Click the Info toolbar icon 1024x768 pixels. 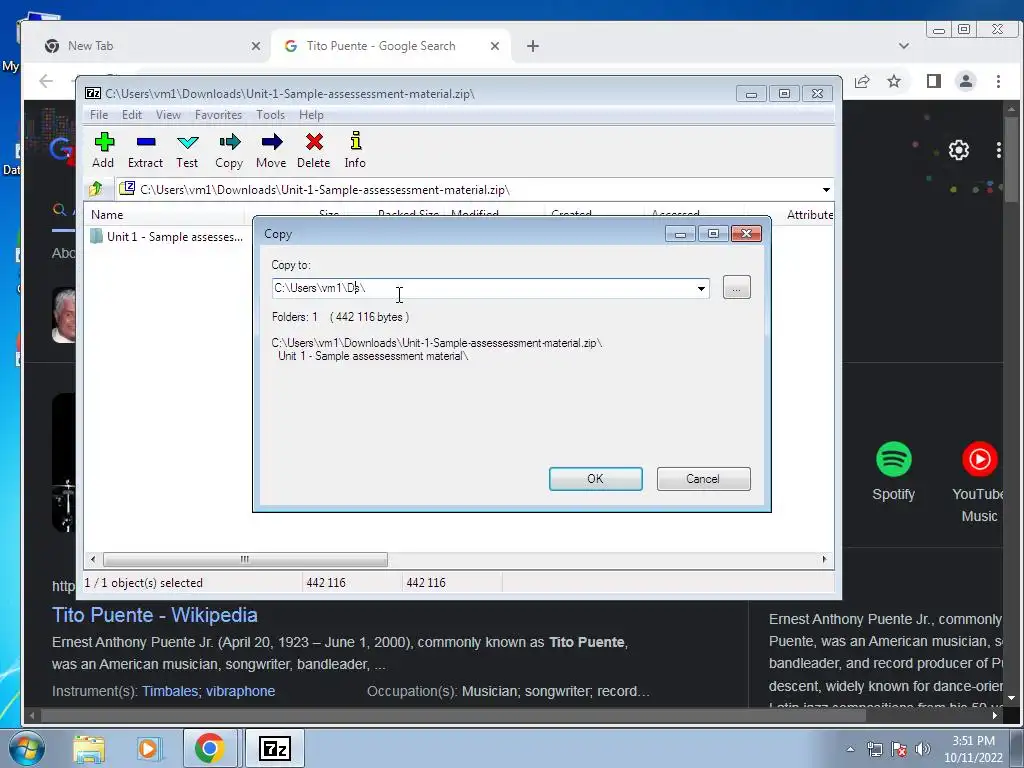(355, 150)
